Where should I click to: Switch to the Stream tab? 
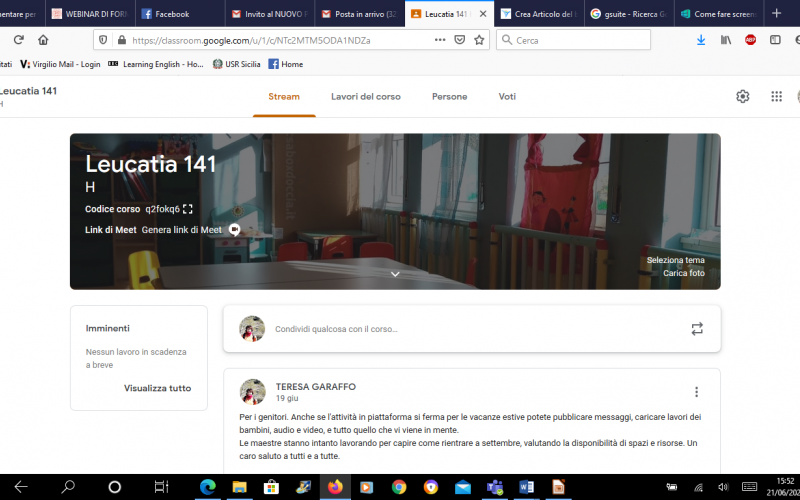coord(284,96)
